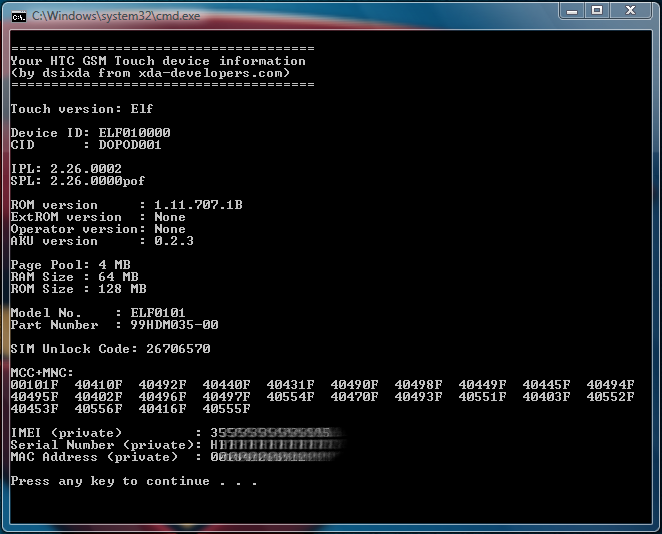
Task: Click the first MCC+MNC code 00101F
Action: coord(34,385)
